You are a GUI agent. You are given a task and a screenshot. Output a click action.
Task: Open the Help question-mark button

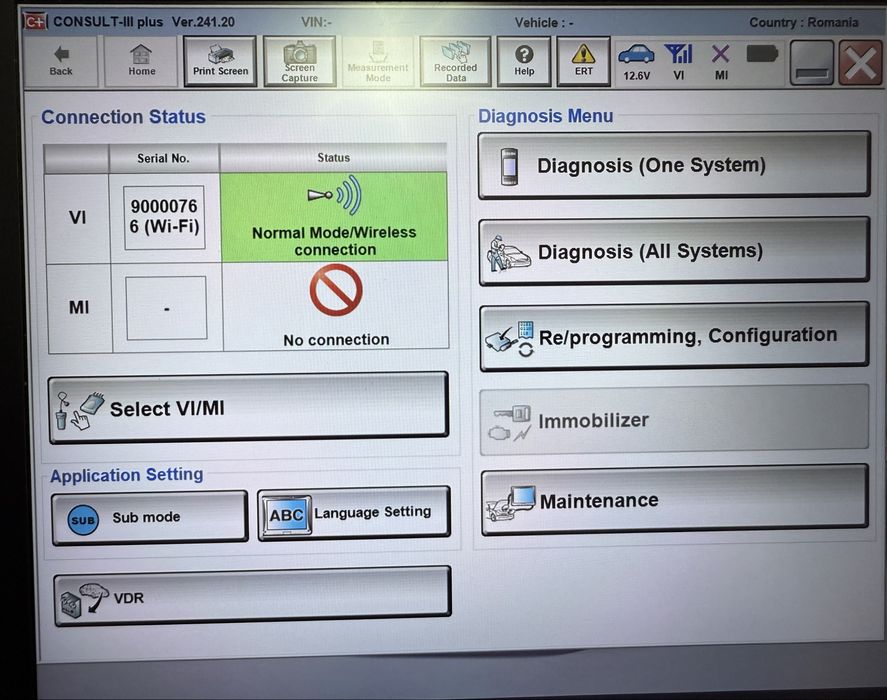click(524, 61)
